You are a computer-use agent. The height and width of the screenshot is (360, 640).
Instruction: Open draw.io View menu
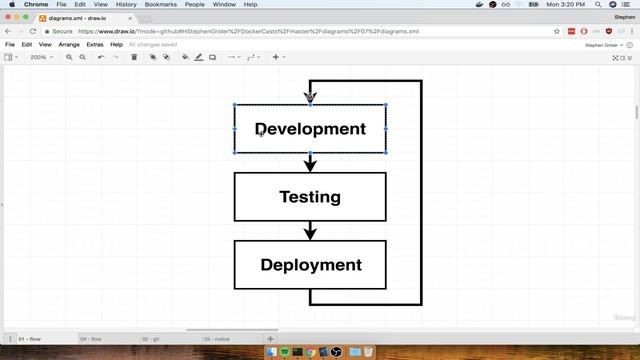tap(45, 44)
